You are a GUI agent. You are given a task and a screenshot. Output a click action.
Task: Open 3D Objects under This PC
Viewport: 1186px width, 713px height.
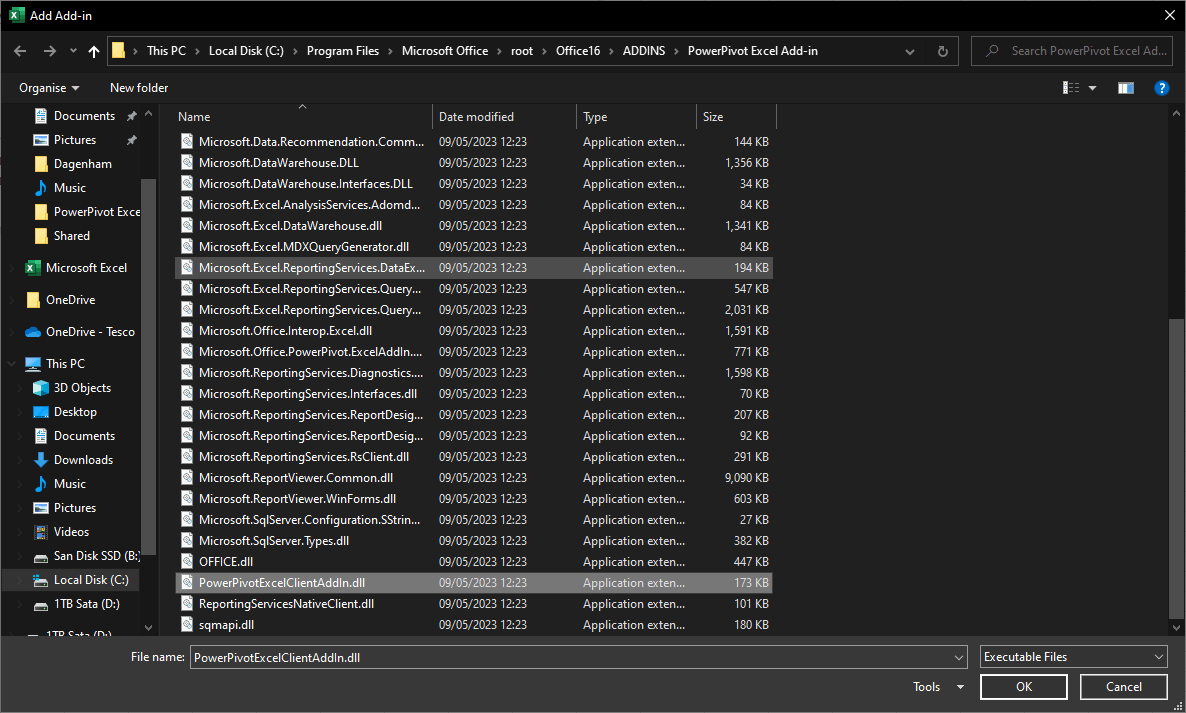pyautogui.click(x=82, y=388)
